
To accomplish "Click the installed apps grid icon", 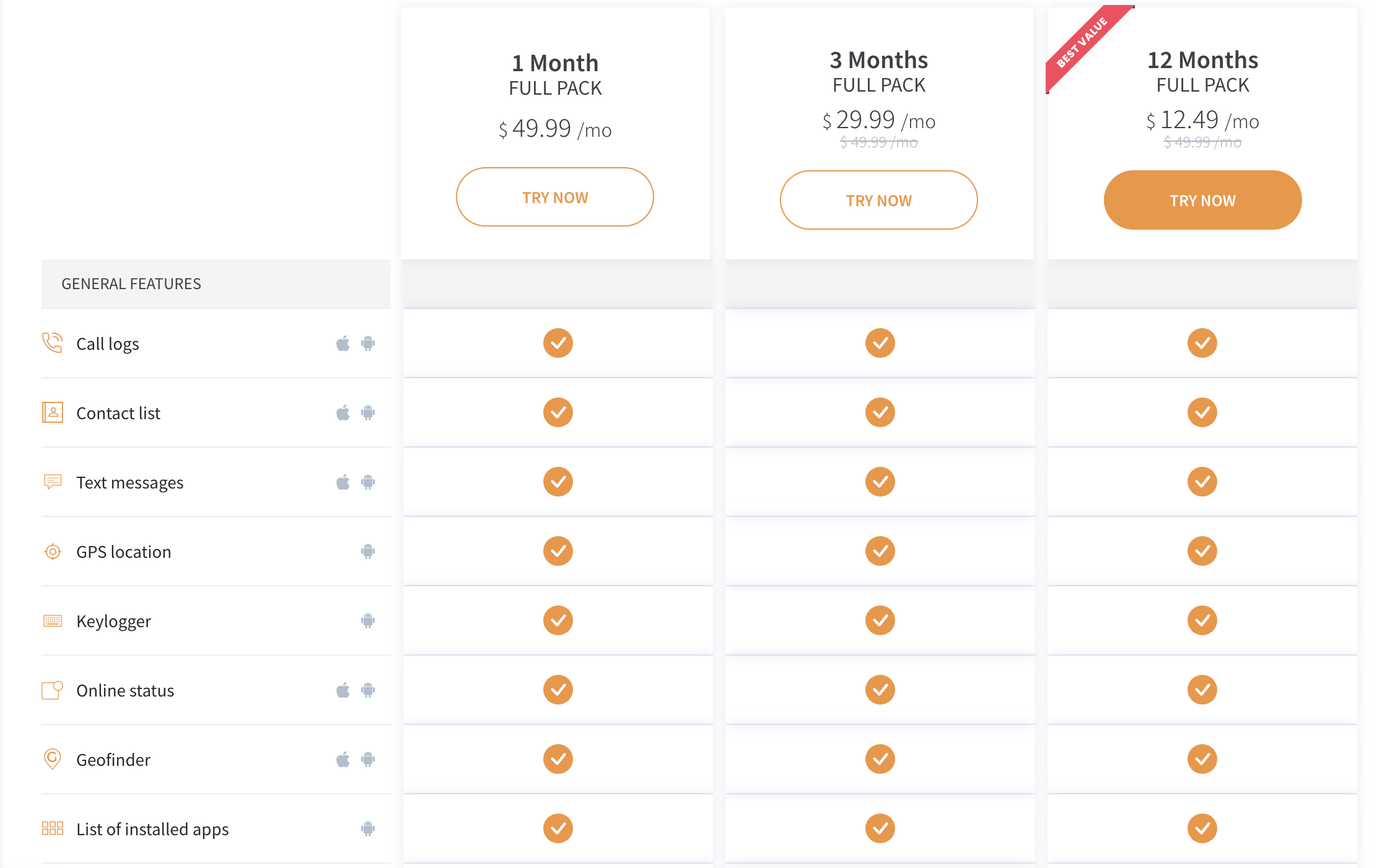I will 53,828.
